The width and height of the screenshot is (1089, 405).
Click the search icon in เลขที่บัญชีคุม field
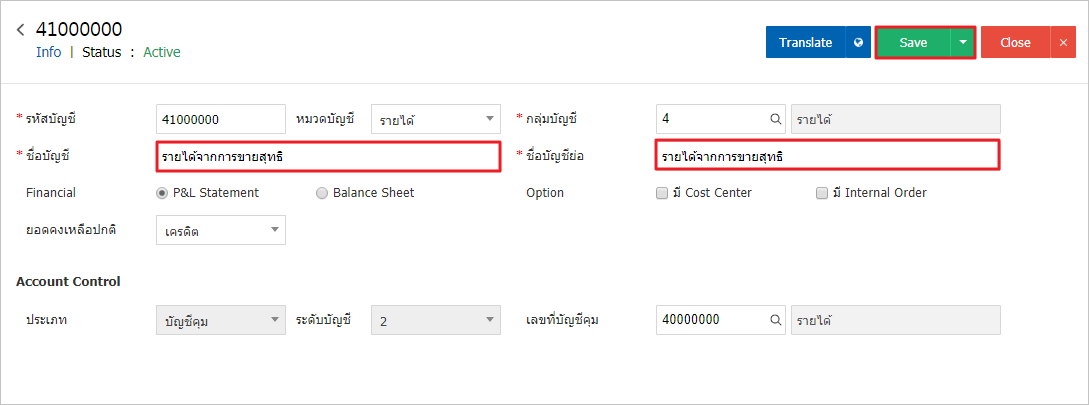tap(776, 320)
